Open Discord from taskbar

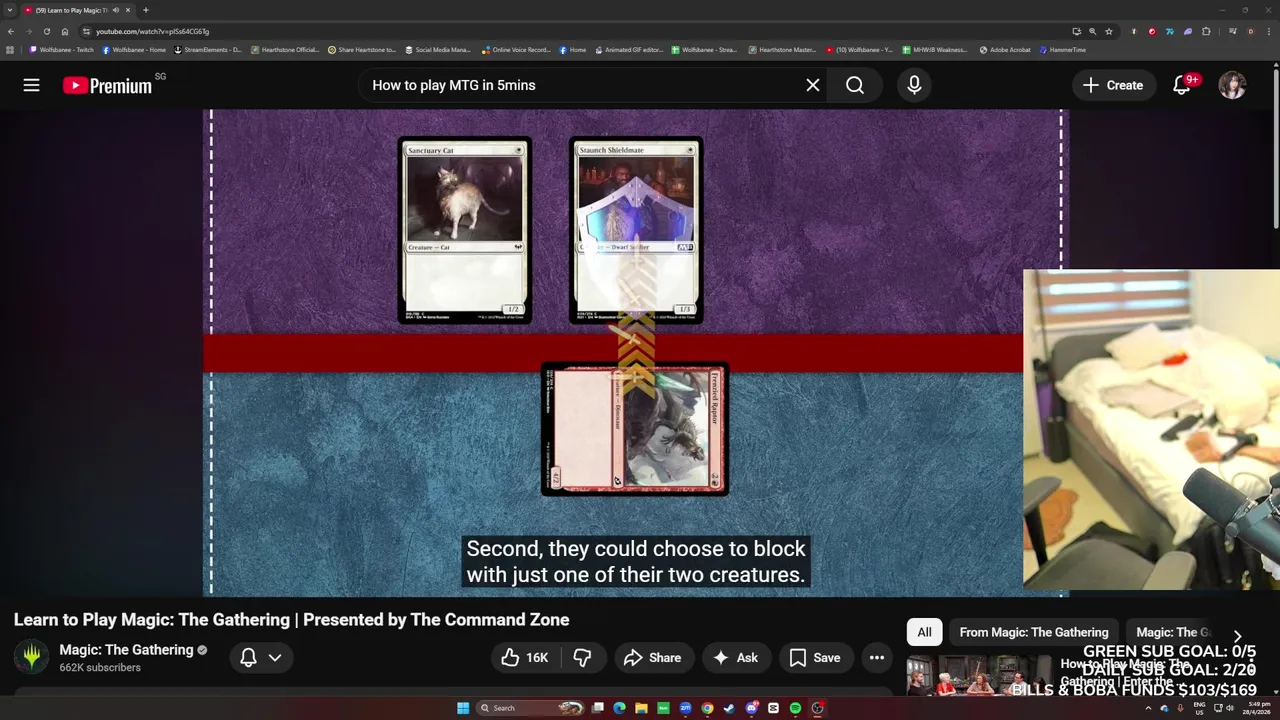(752, 708)
